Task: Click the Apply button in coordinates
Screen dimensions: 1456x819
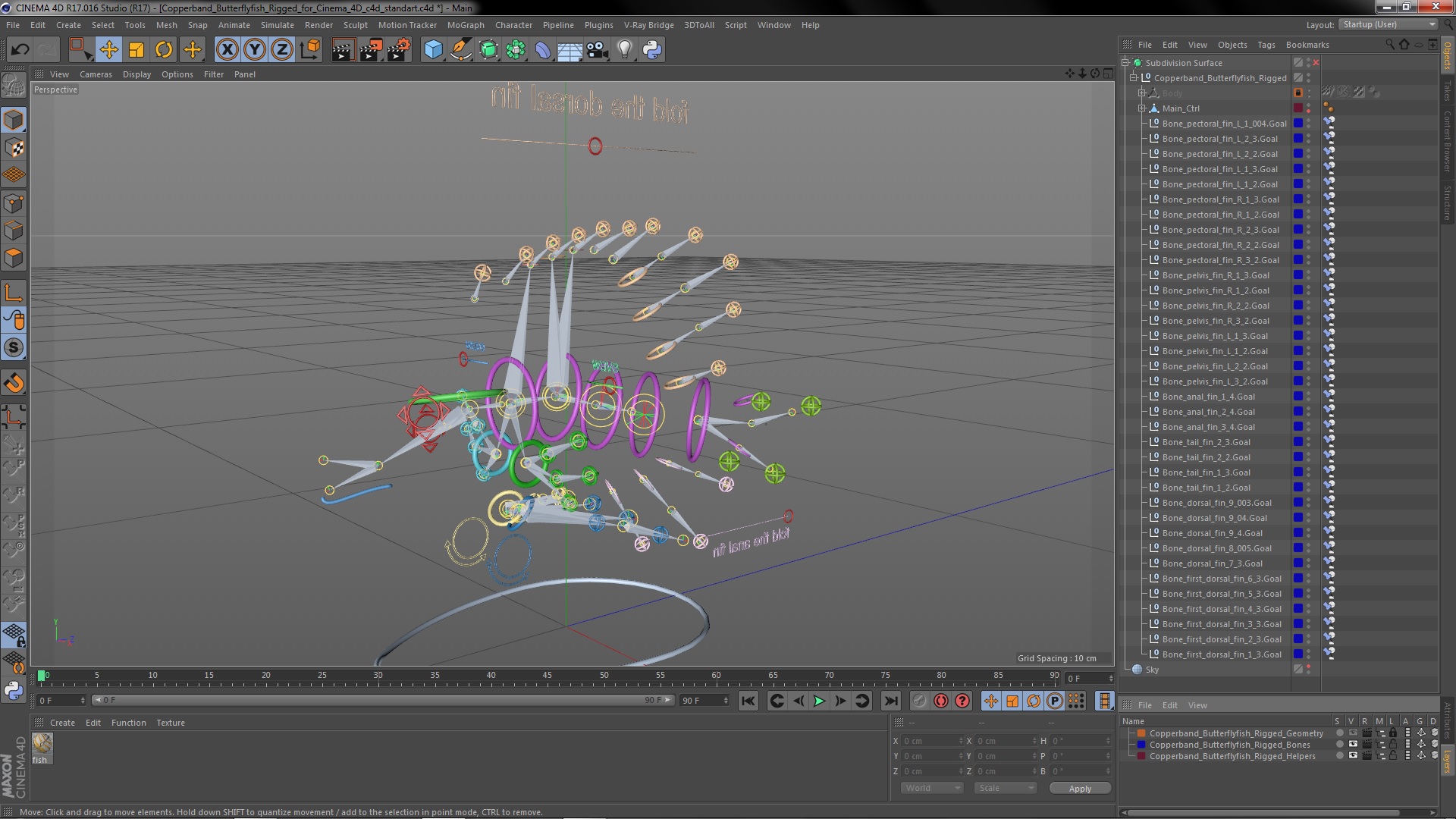Action: pyautogui.click(x=1080, y=789)
